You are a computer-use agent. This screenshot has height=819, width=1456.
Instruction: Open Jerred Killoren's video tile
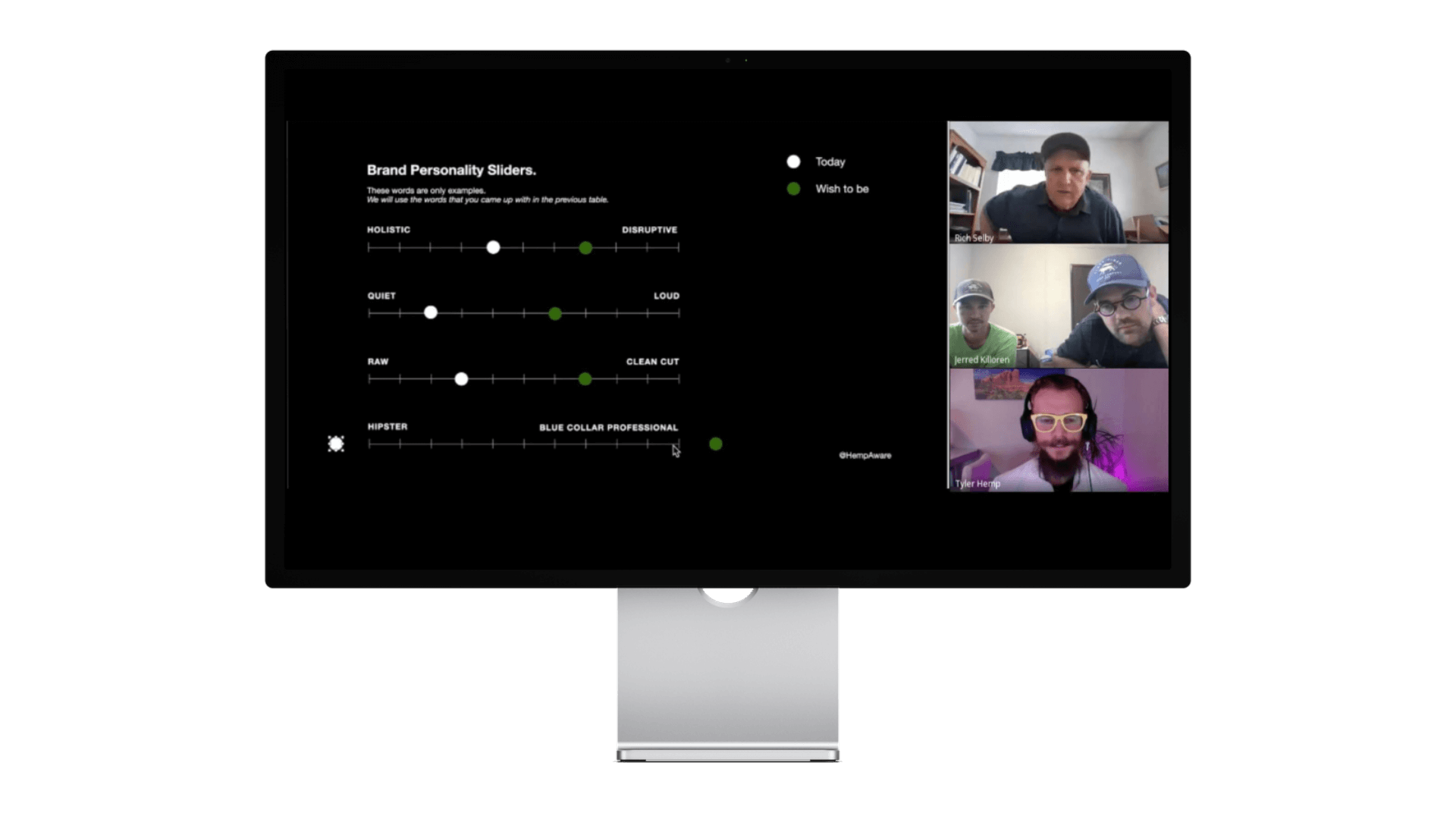click(1058, 306)
